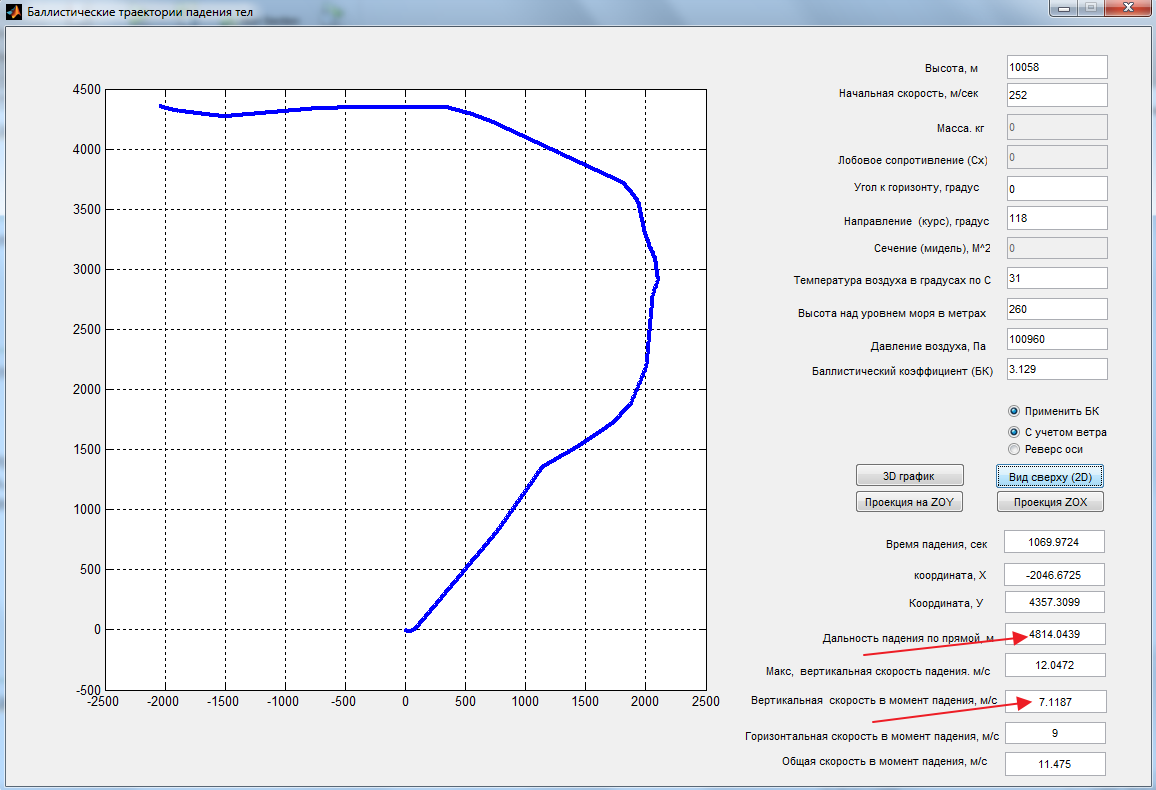Focus the 'Высота над уровнем моря' field
Viewport: 1156px width, 790px height.
pyautogui.click(x=1056, y=309)
